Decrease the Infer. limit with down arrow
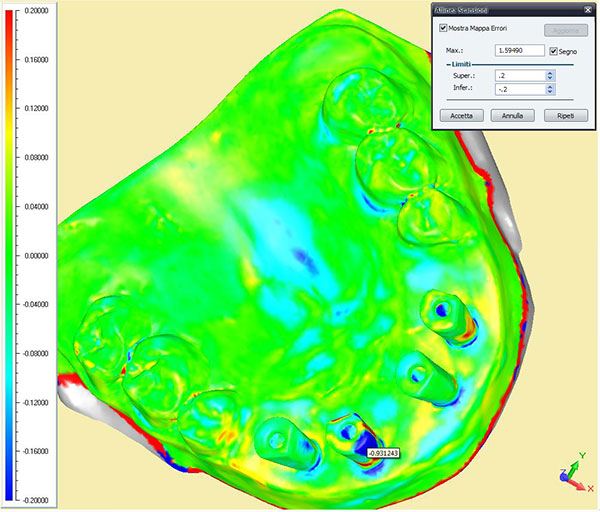Viewport: 600px width, 512px height. click(550, 92)
